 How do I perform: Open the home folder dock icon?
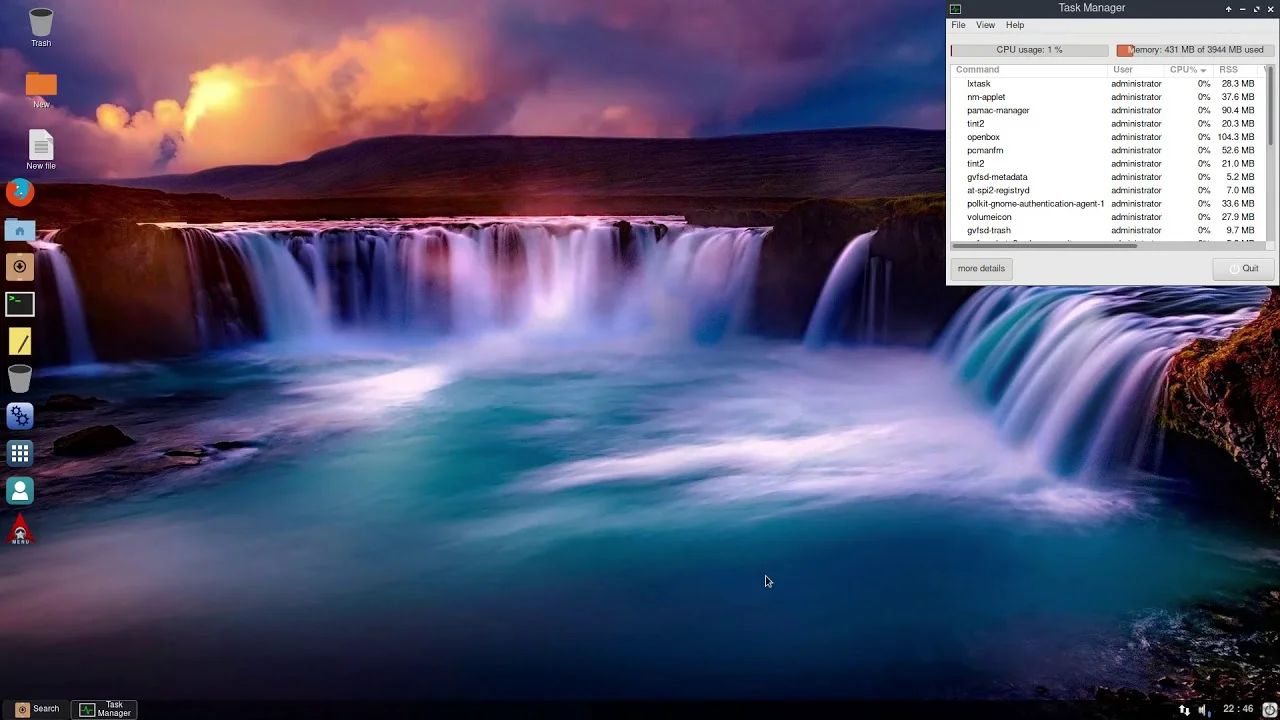(x=20, y=230)
